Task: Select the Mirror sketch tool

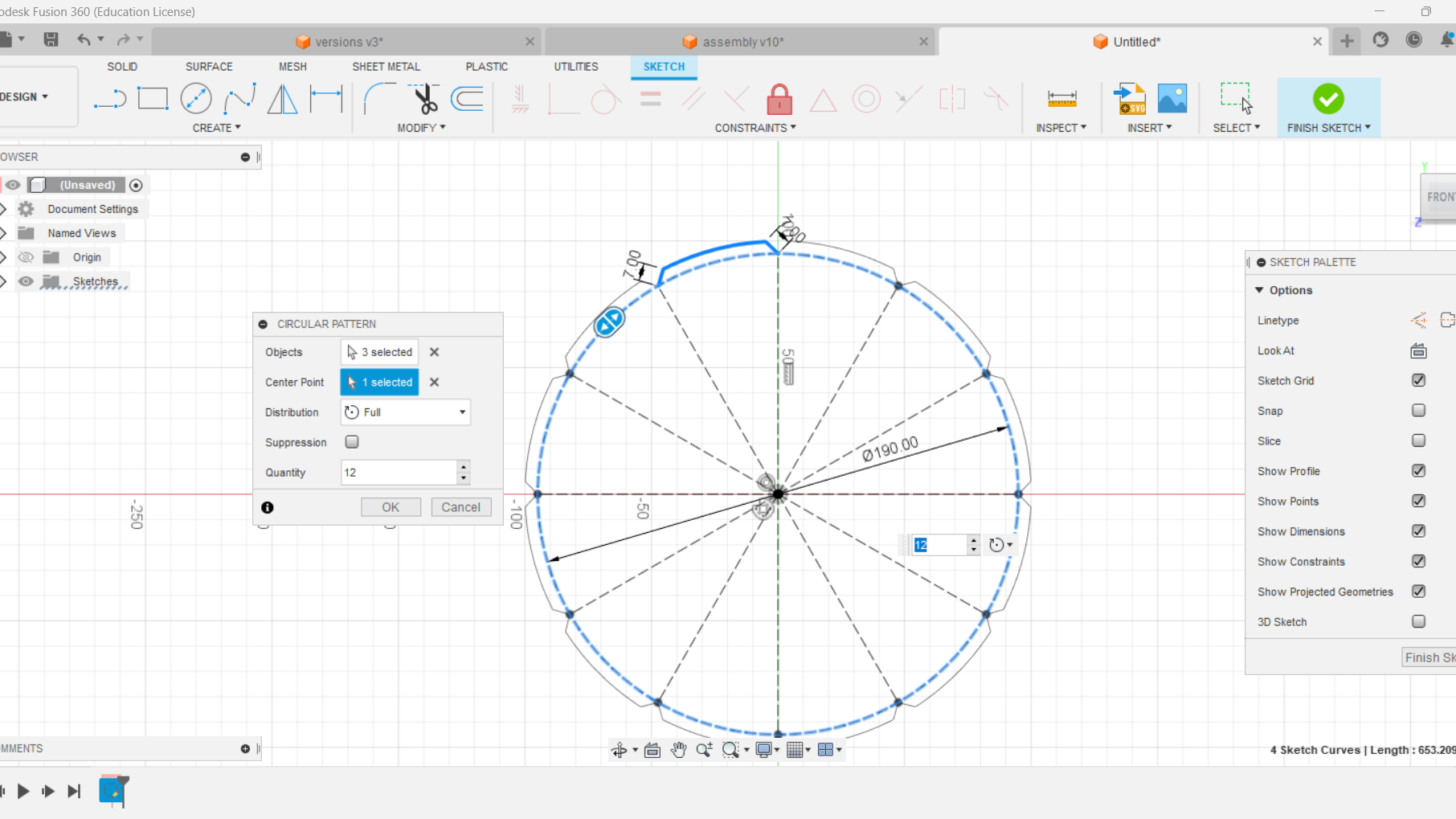Action: click(282, 99)
